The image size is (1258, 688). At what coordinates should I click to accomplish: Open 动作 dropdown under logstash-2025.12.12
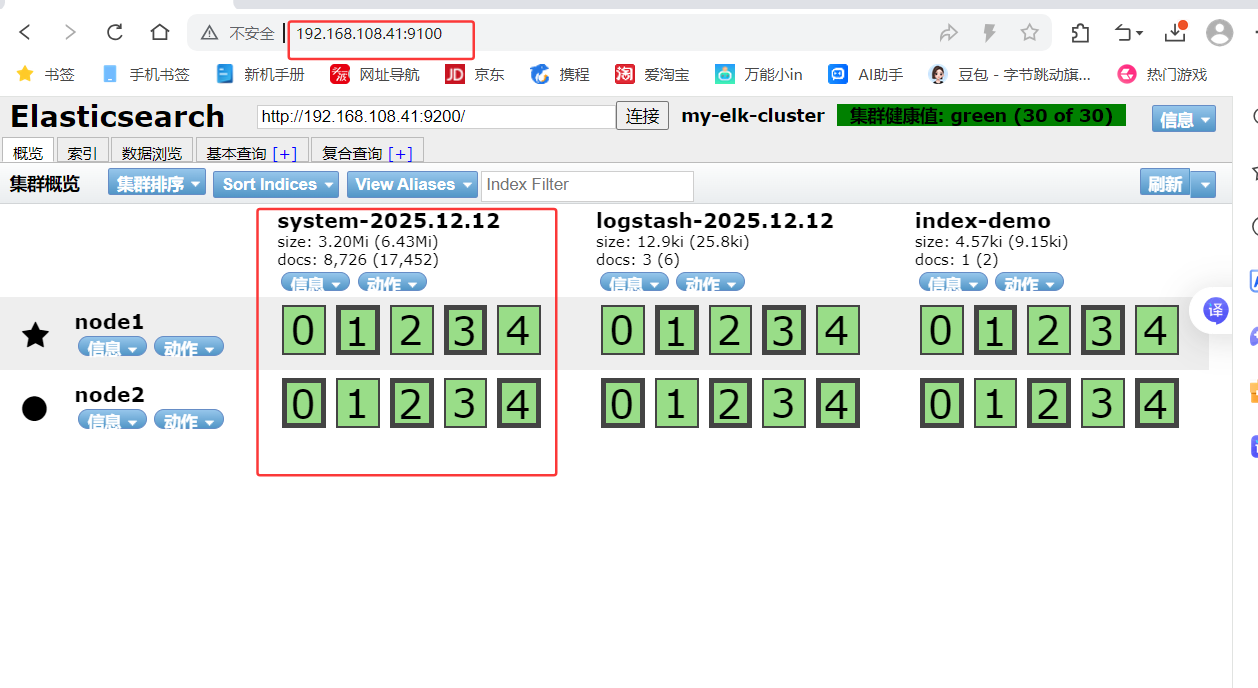(x=710, y=283)
